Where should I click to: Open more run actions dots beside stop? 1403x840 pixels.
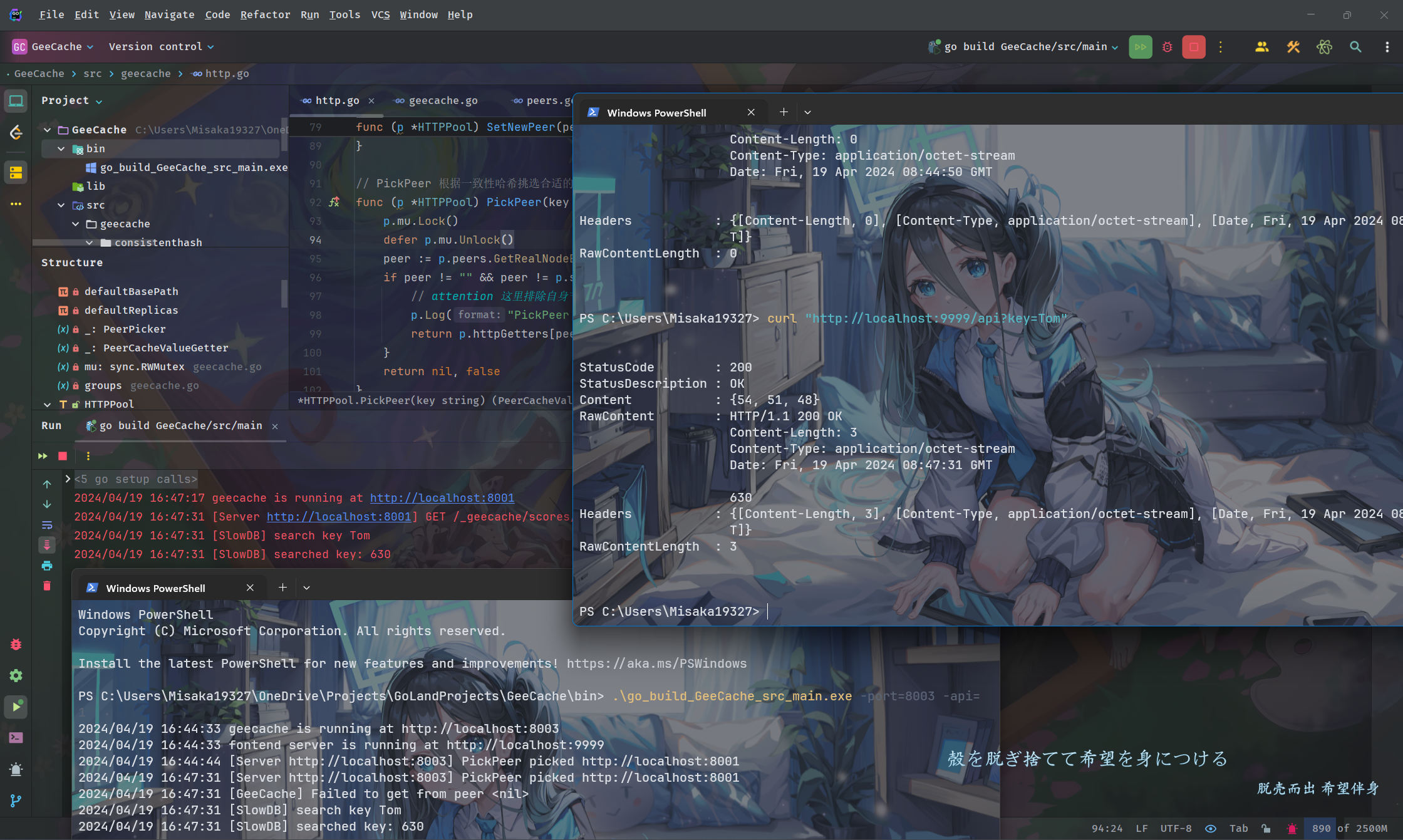[x=1220, y=47]
